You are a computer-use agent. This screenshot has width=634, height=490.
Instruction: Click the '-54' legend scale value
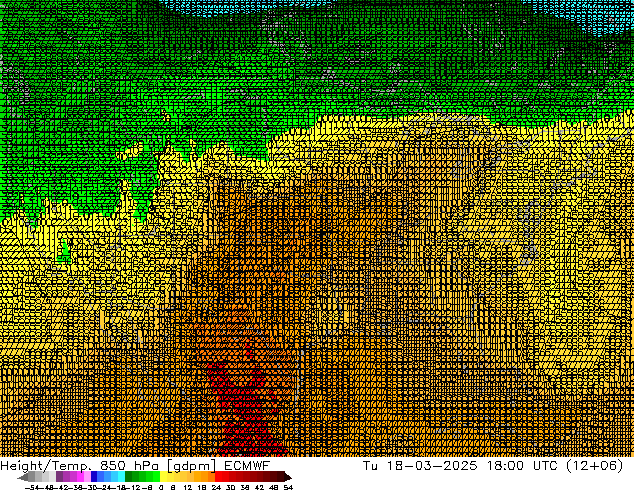[x=32, y=488]
